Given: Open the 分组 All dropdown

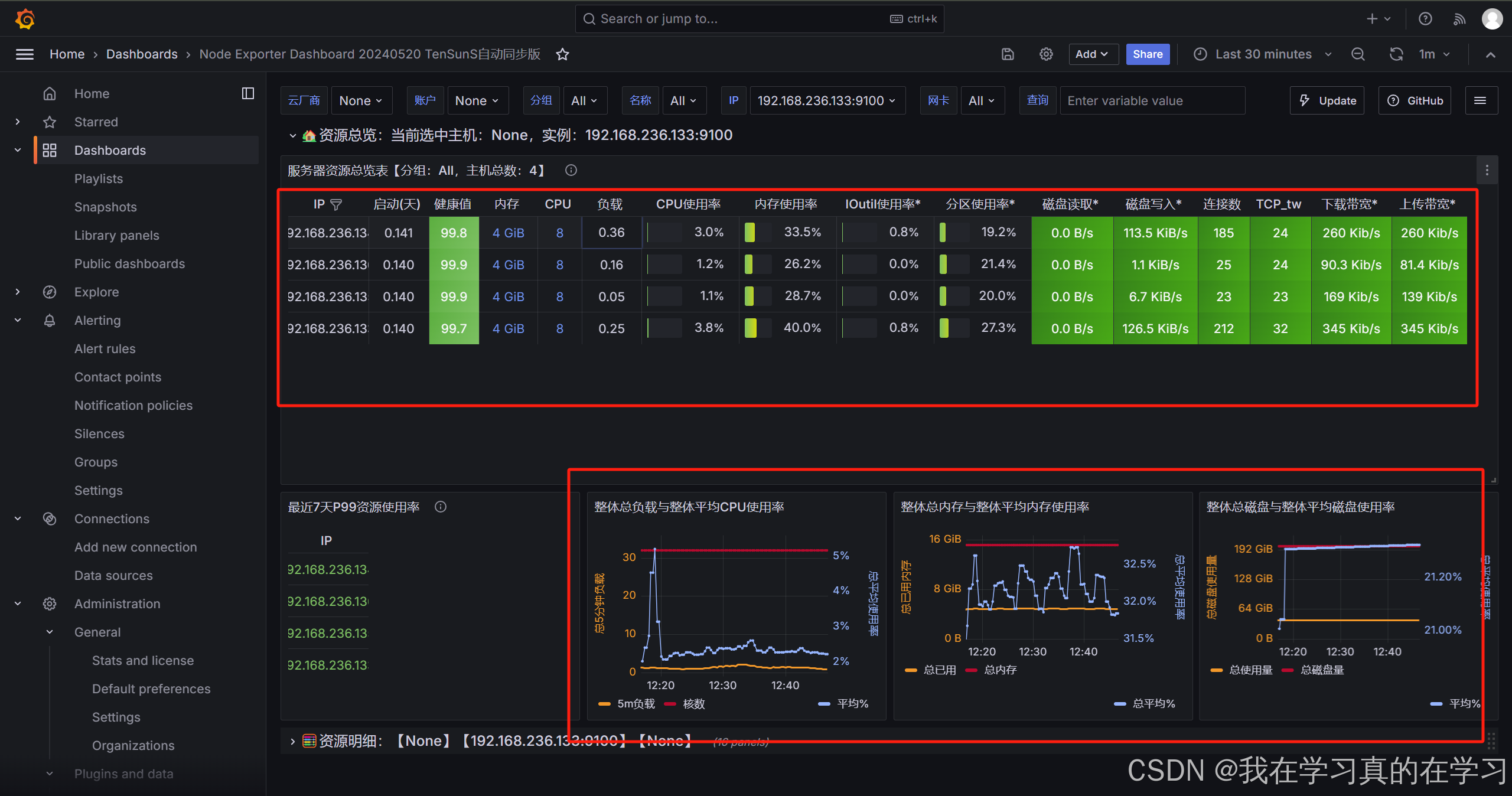Looking at the screenshot, I should (x=584, y=101).
